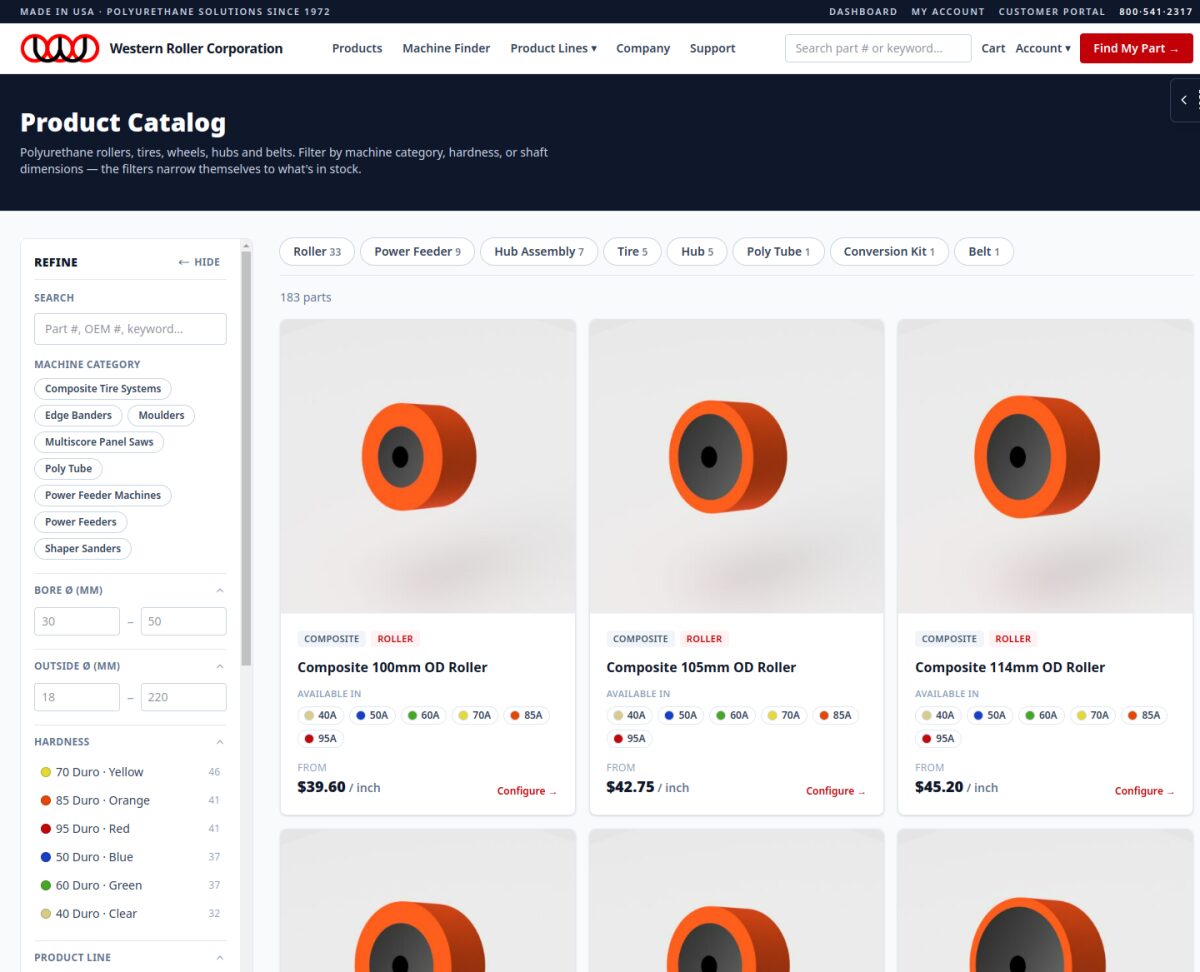Viewport: 1200px width, 972px height.
Task: Configure the Composite 100mm OD Roller
Action: coord(527,791)
